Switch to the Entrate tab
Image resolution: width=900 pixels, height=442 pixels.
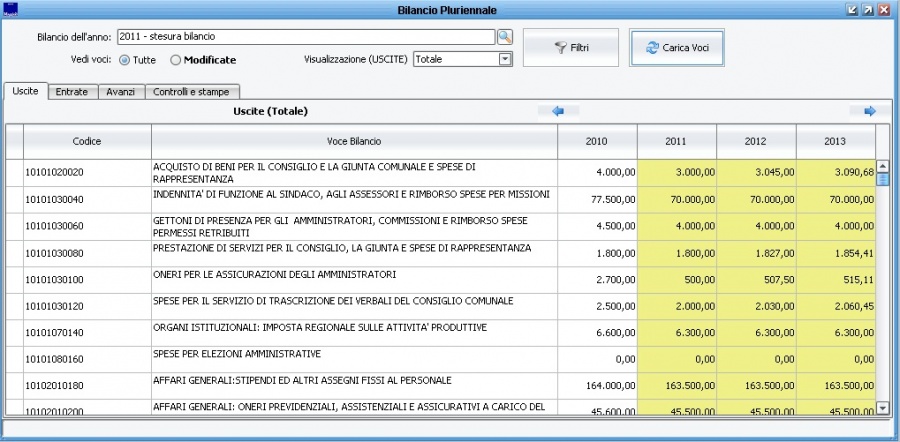72,92
